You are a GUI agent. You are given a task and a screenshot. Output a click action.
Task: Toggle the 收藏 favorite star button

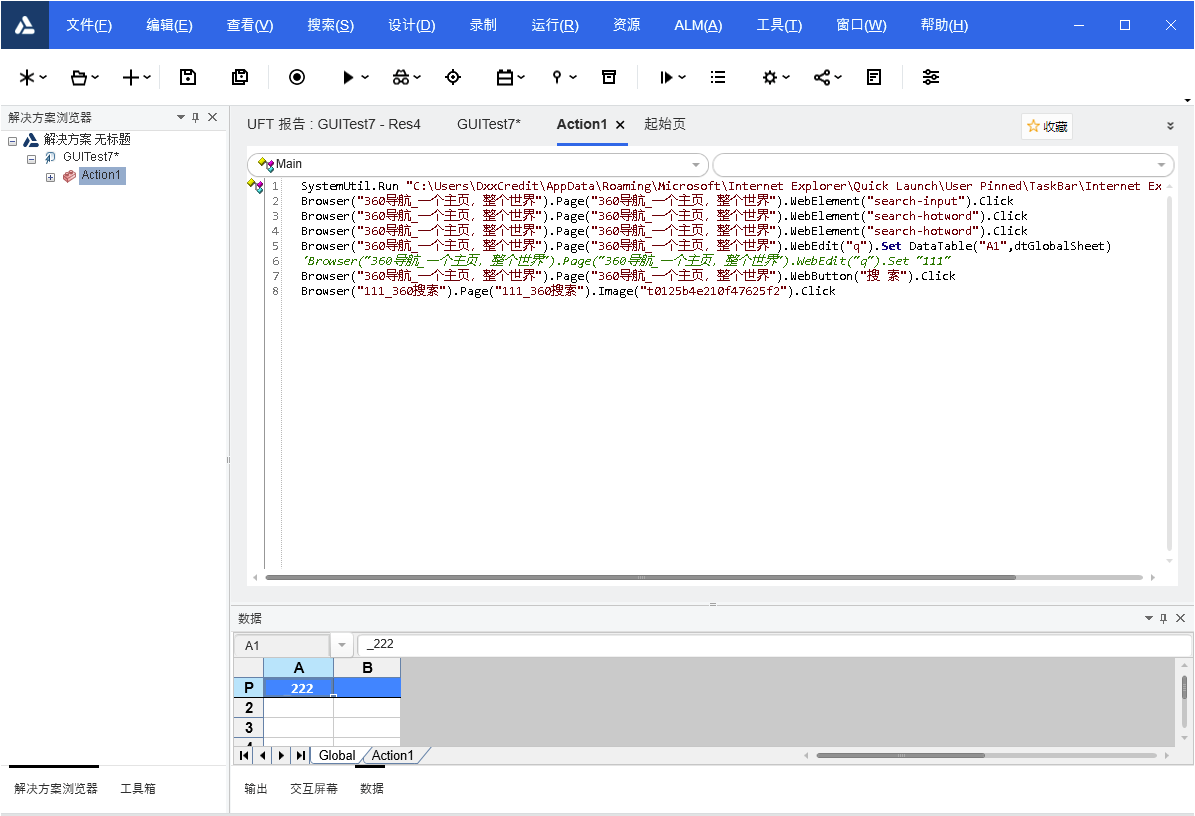pos(1047,126)
